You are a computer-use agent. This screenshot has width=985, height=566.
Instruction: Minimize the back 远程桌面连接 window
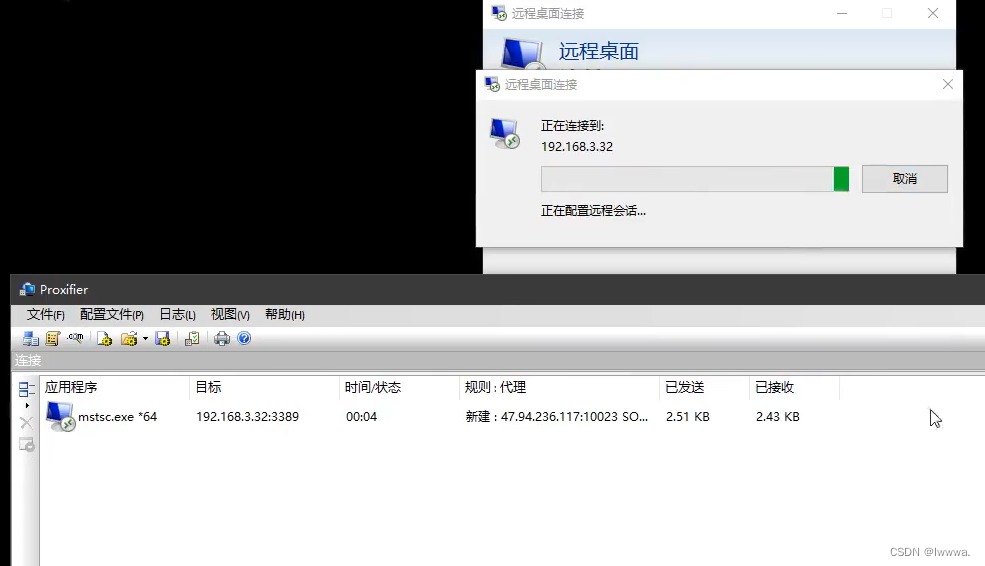pos(842,13)
